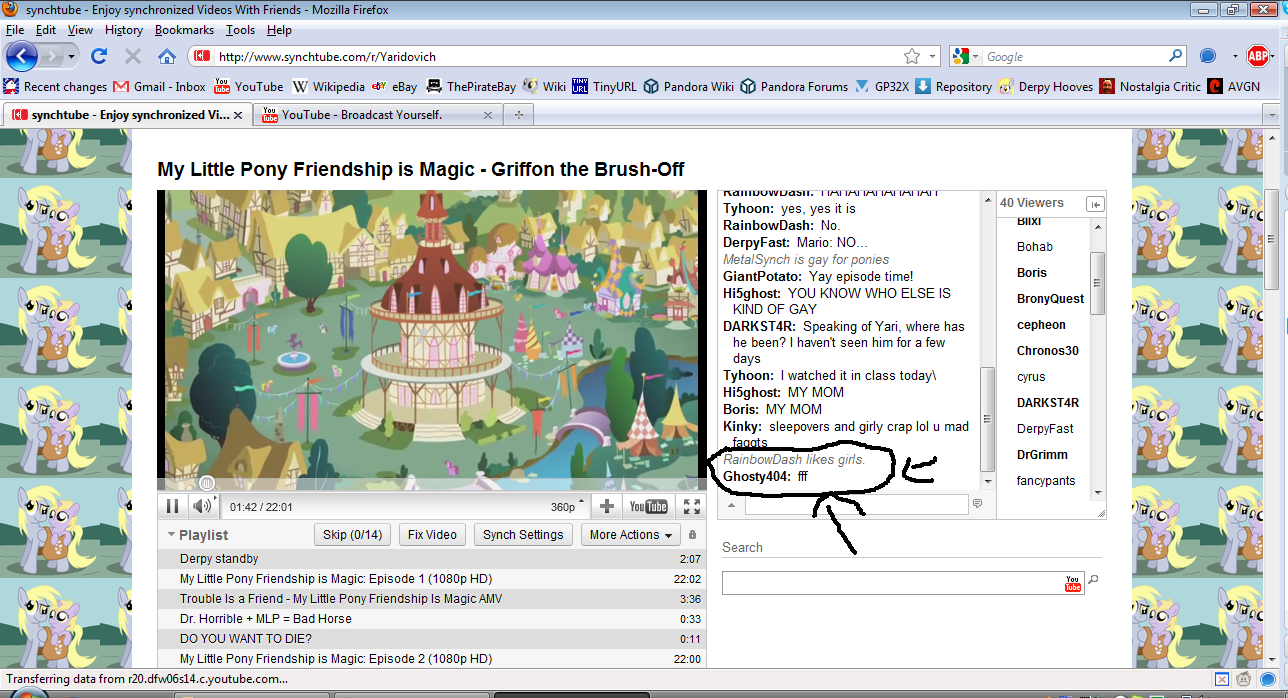Screen dimensions: 1288x698
Task: Switch to YouTube - Broadcast Yourself tab
Action: (x=362, y=115)
